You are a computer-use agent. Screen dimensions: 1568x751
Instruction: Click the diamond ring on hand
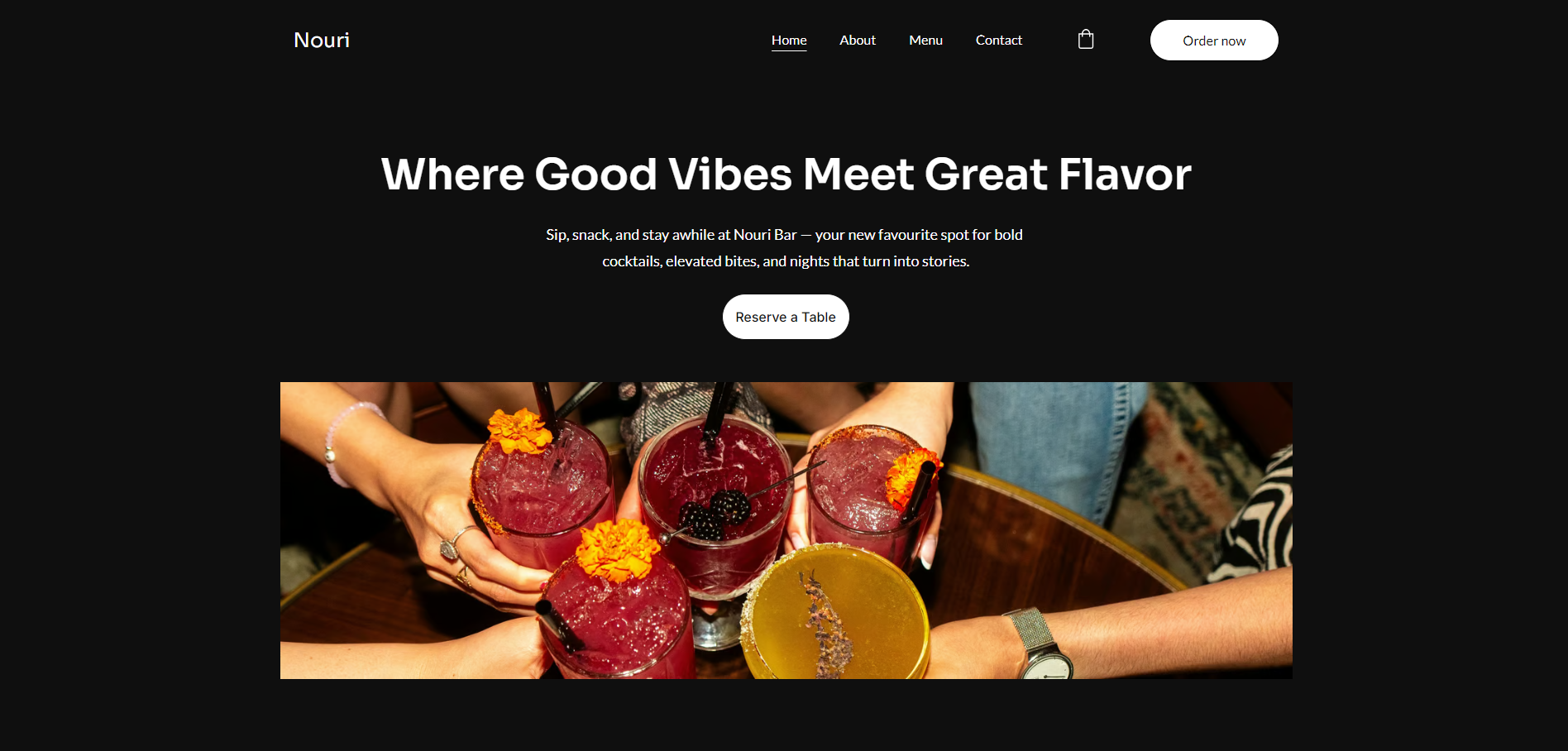click(450, 548)
